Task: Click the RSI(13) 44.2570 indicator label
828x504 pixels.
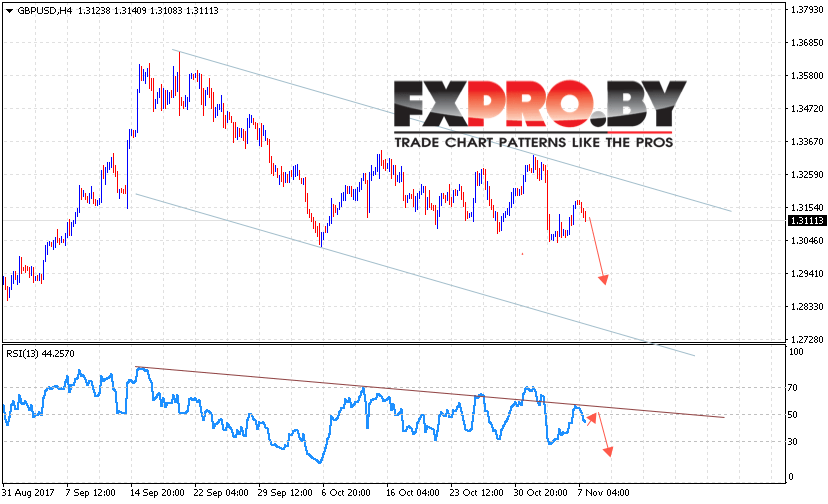Action: (x=41, y=353)
